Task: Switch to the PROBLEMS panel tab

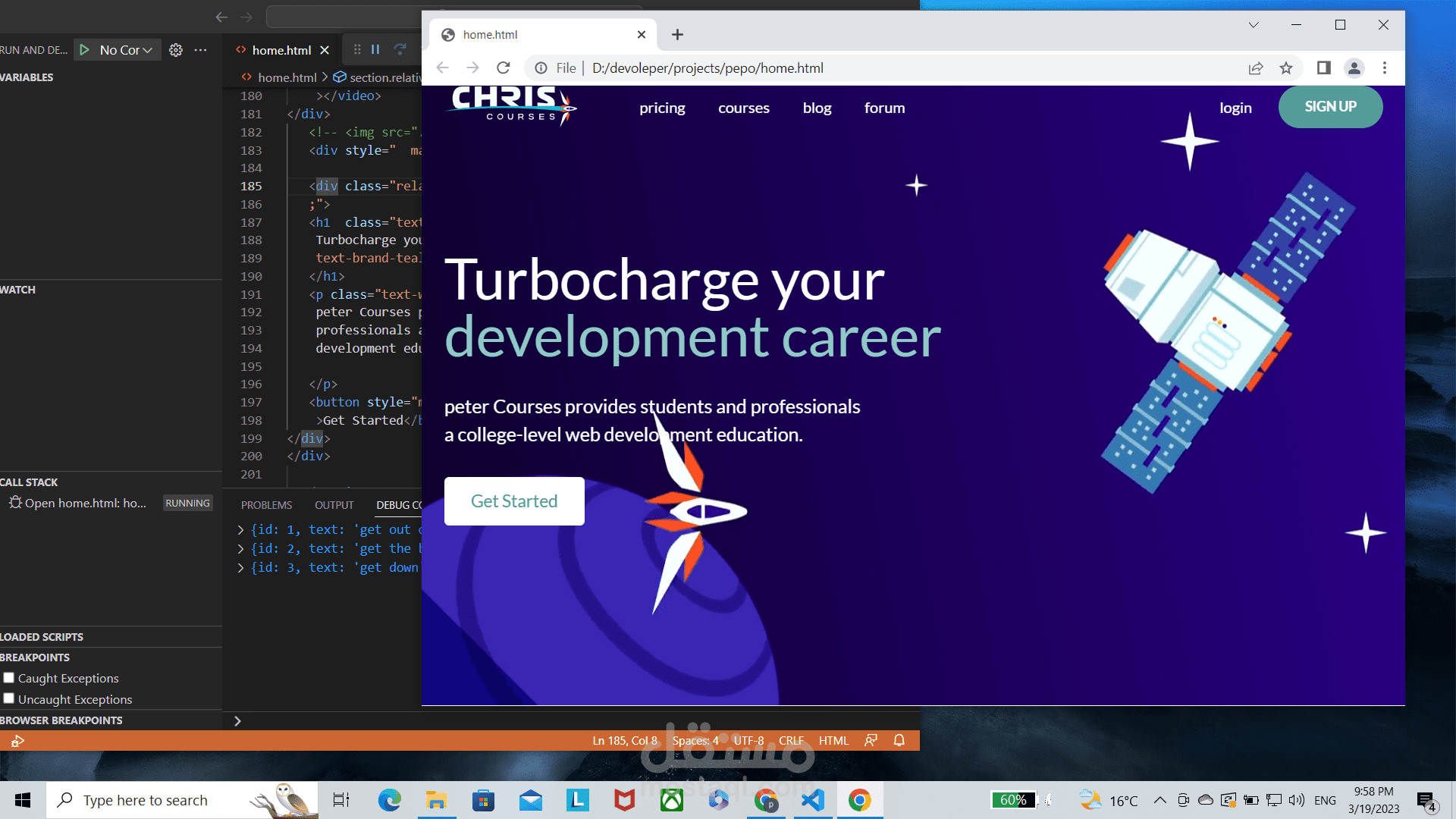Action: pyautogui.click(x=266, y=505)
